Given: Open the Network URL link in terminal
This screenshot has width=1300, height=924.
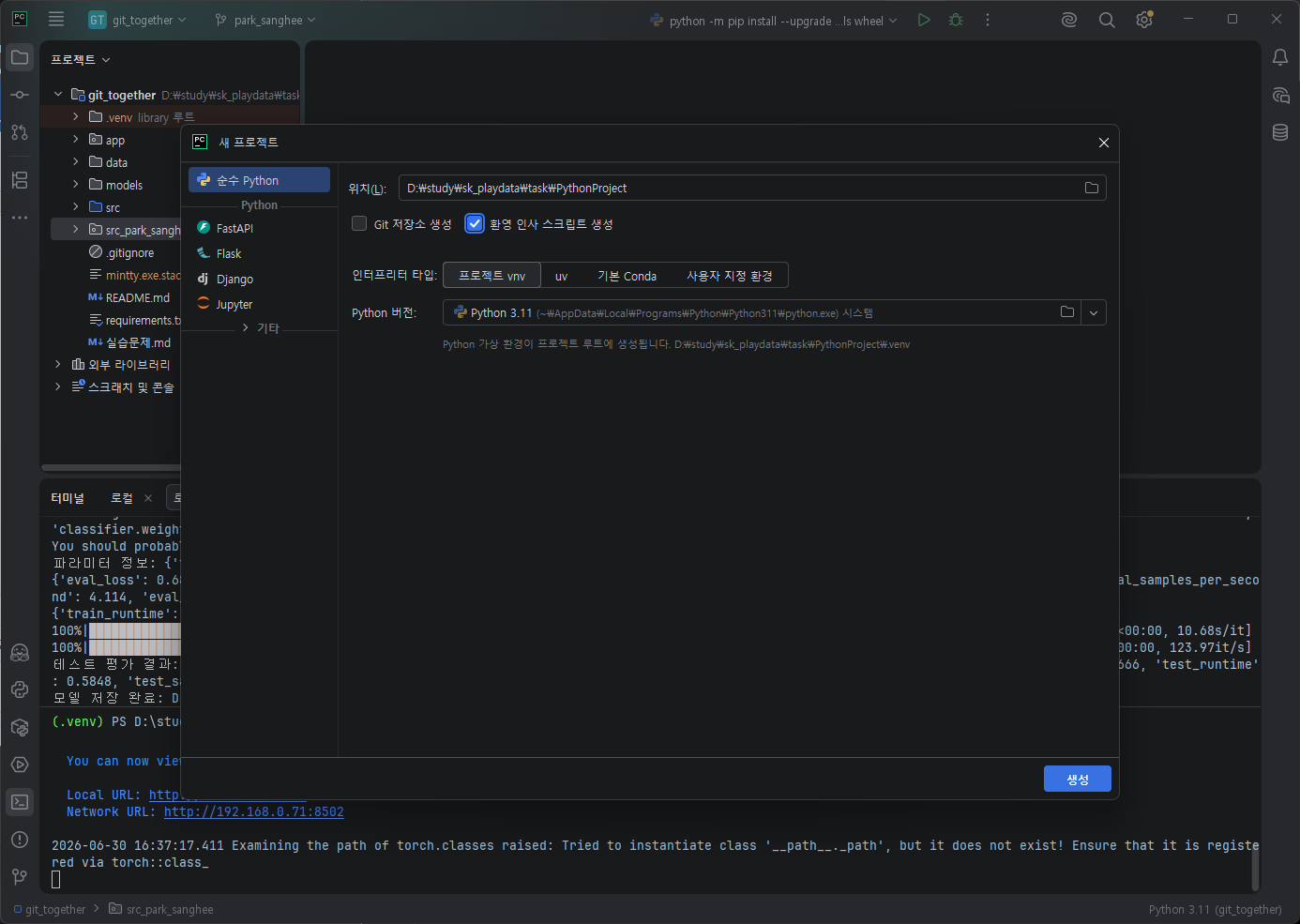Looking at the screenshot, I should click(254, 812).
